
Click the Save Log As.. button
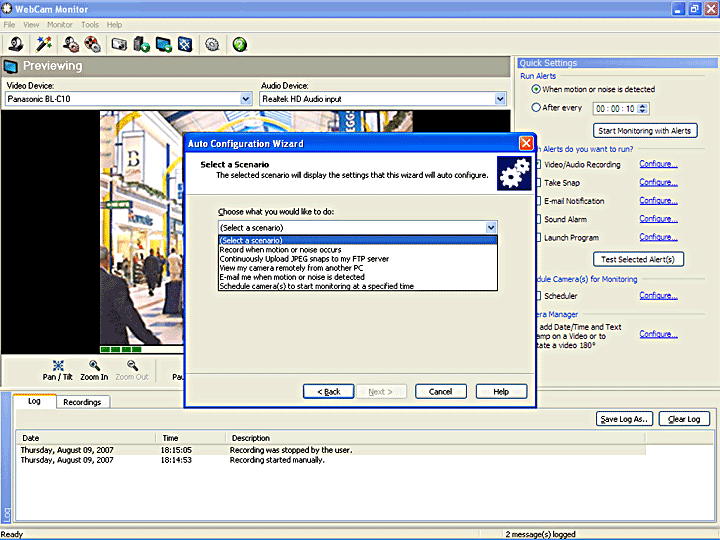[624, 419]
